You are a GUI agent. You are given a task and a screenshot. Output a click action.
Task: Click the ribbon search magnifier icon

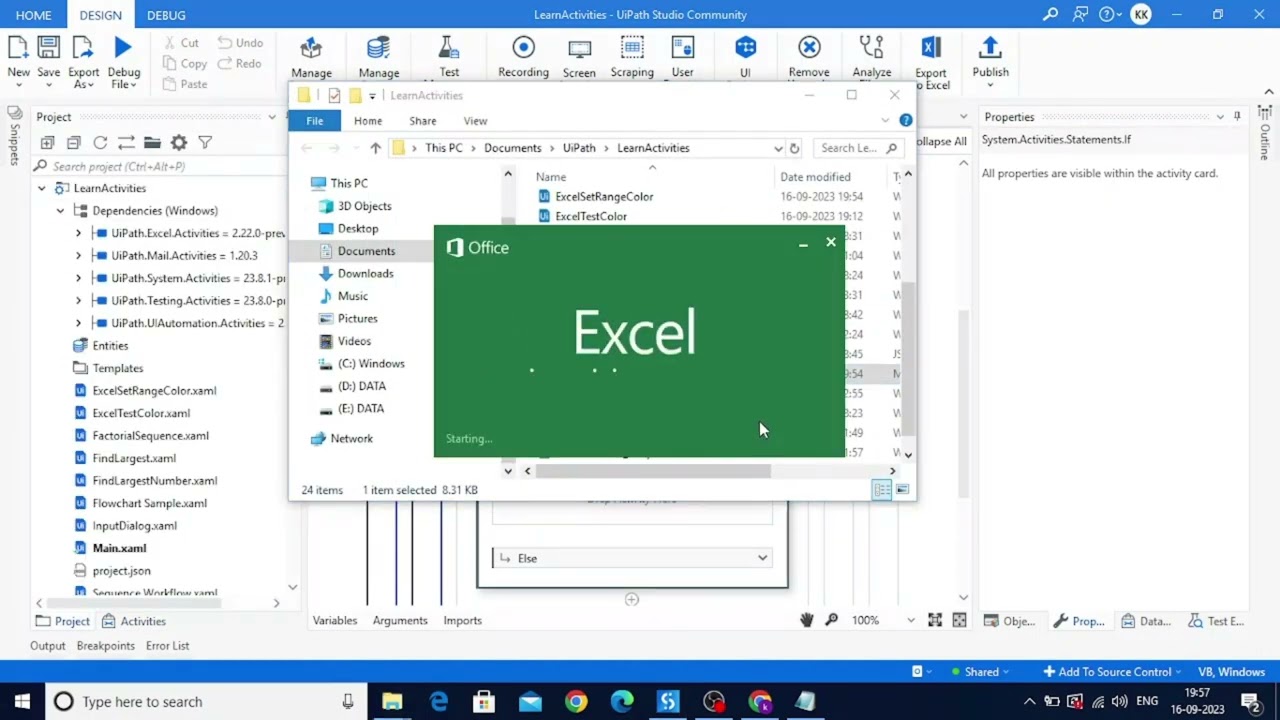click(1050, 14)
